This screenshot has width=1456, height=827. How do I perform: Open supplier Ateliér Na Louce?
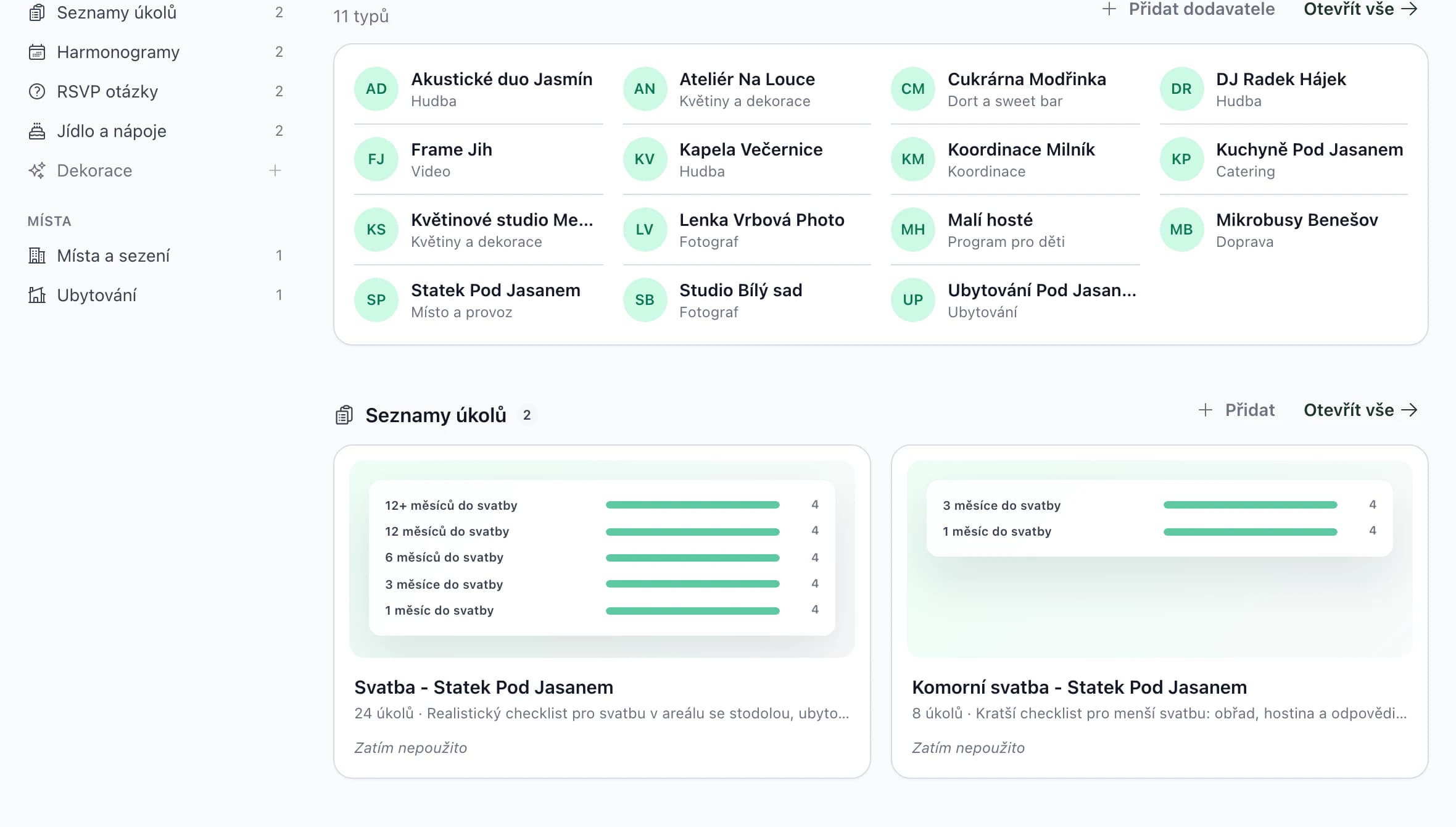(x=747, y=89)
